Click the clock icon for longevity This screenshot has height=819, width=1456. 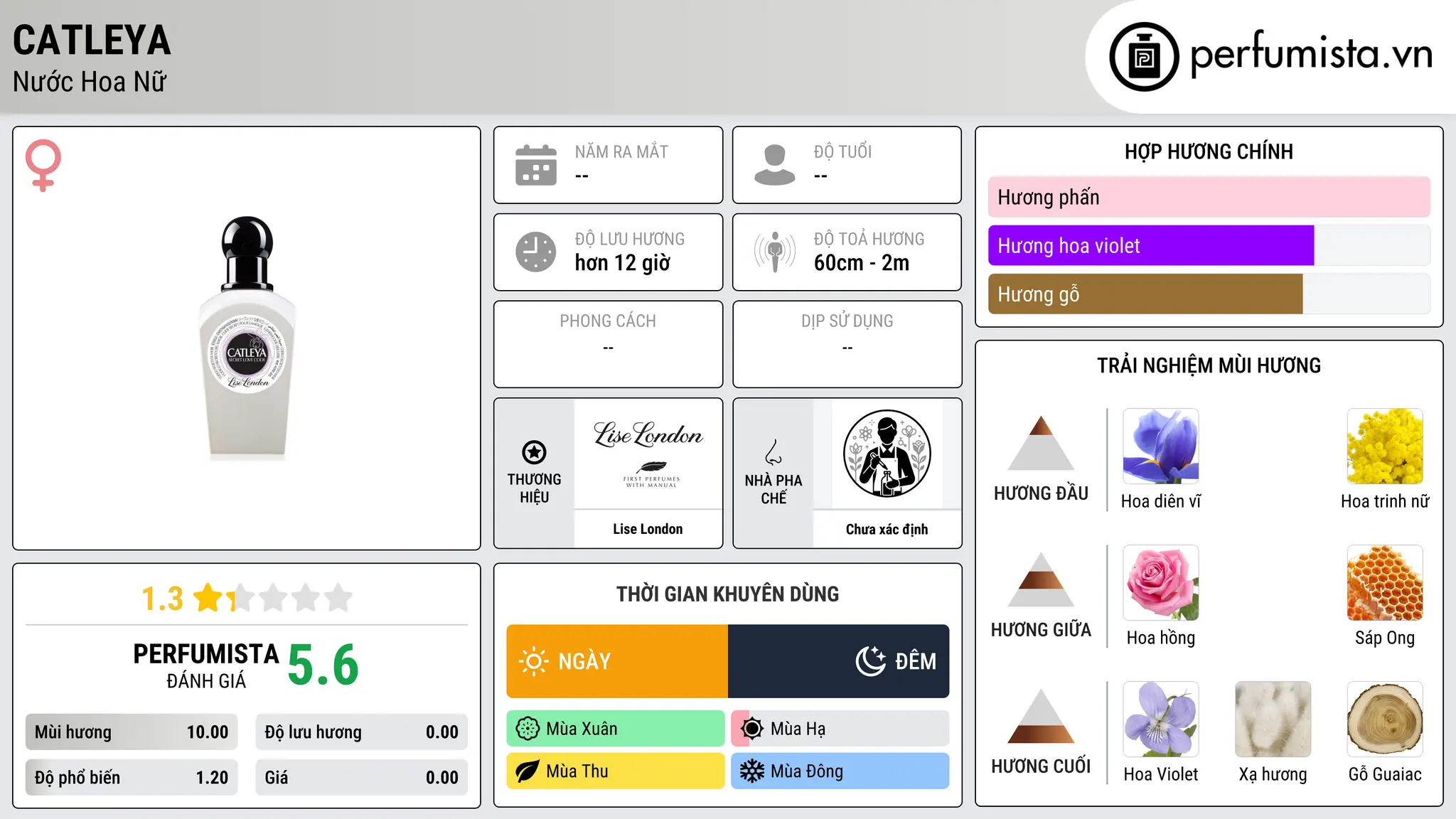click(536, 252)
